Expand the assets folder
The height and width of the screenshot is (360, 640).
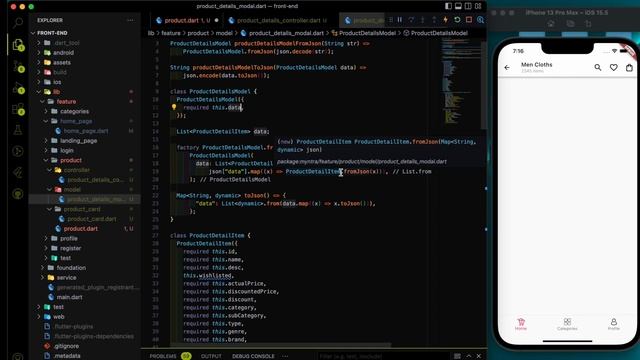point(62,62)
